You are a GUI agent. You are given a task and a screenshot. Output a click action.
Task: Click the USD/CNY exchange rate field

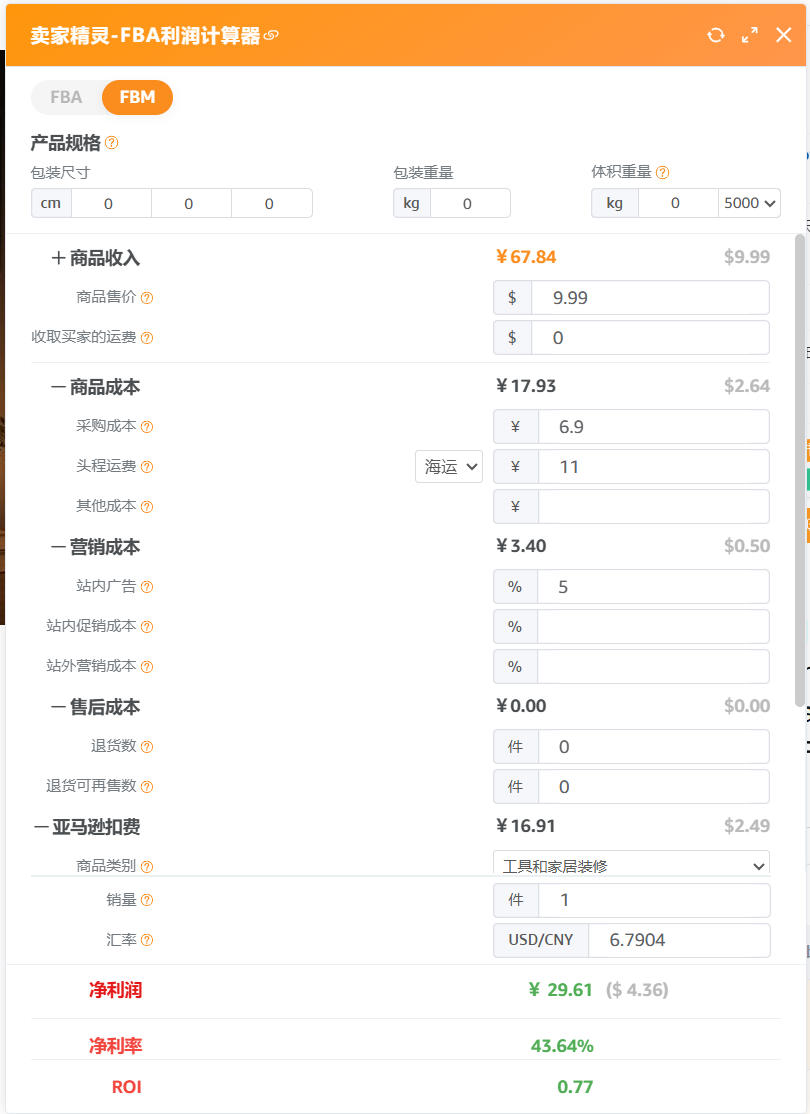[x=679, y=940]
